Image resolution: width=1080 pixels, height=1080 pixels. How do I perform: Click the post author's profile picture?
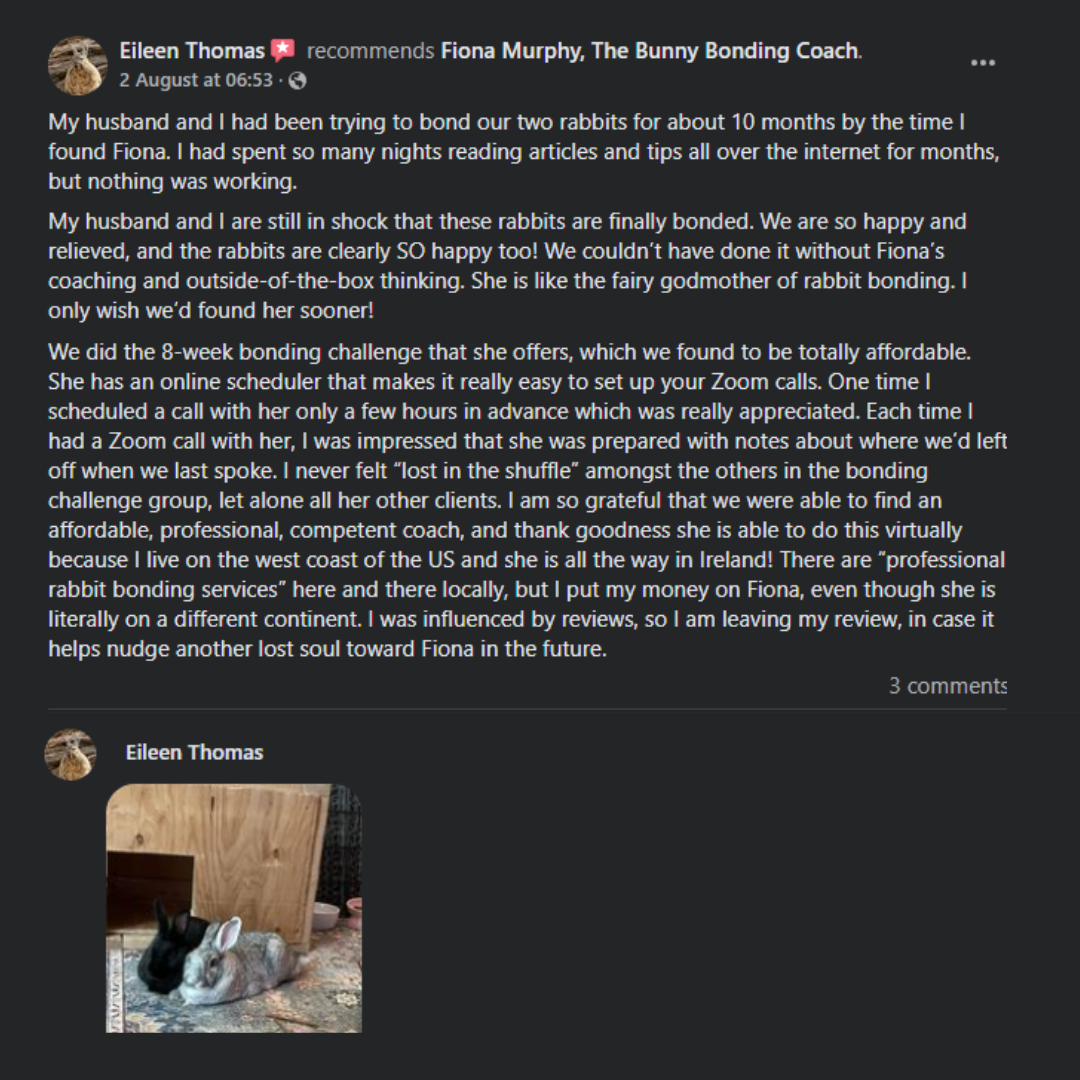(x=77, y=65)
